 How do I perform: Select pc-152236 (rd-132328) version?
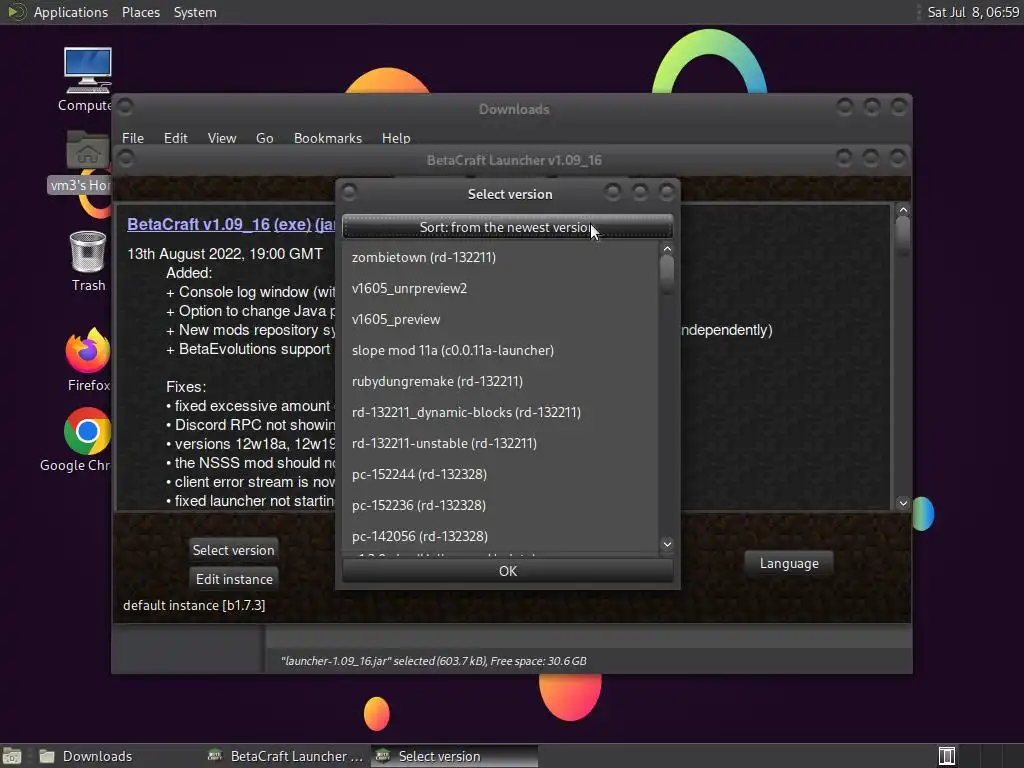[501, 505]
